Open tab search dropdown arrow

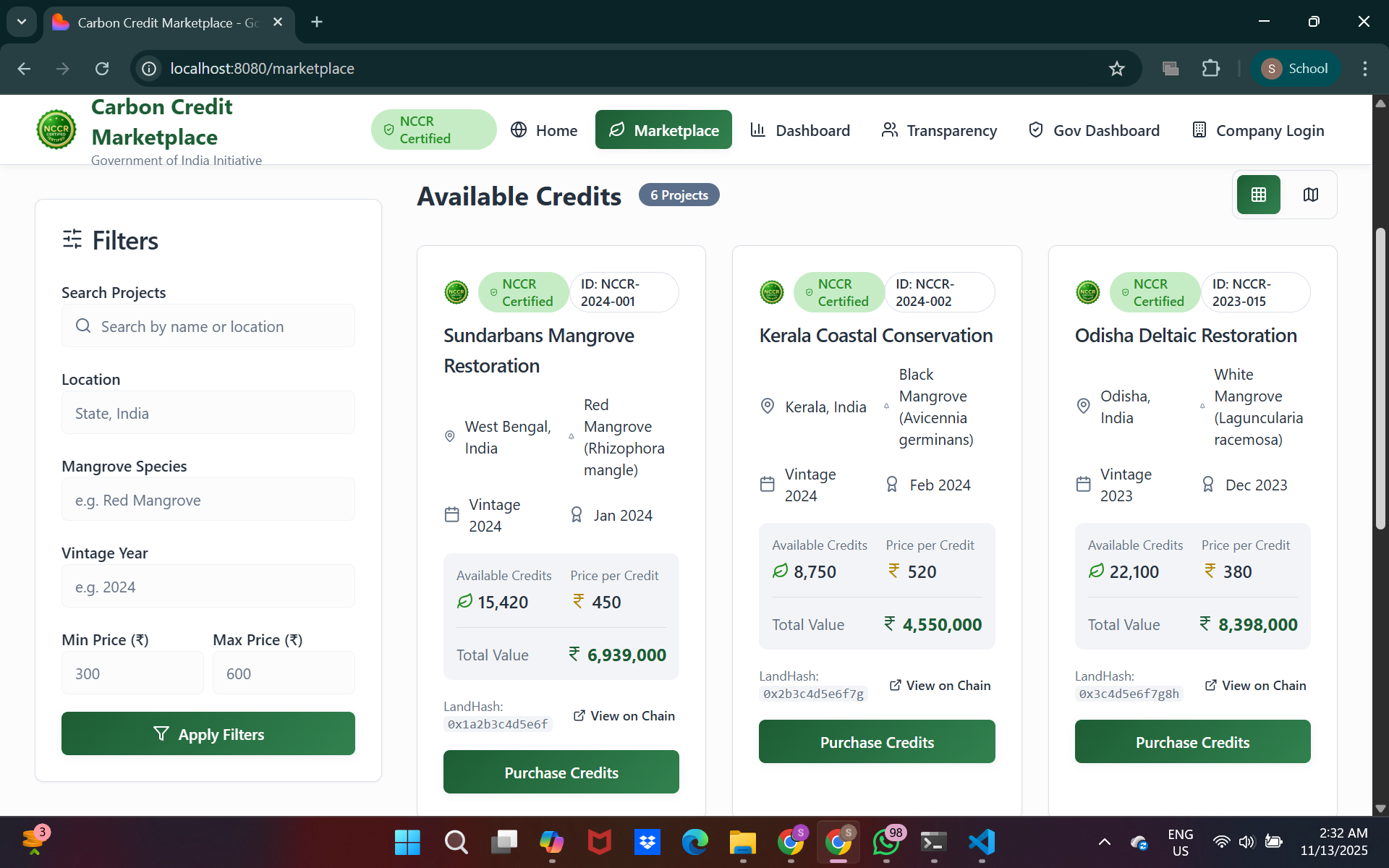[x=22, y=22]
